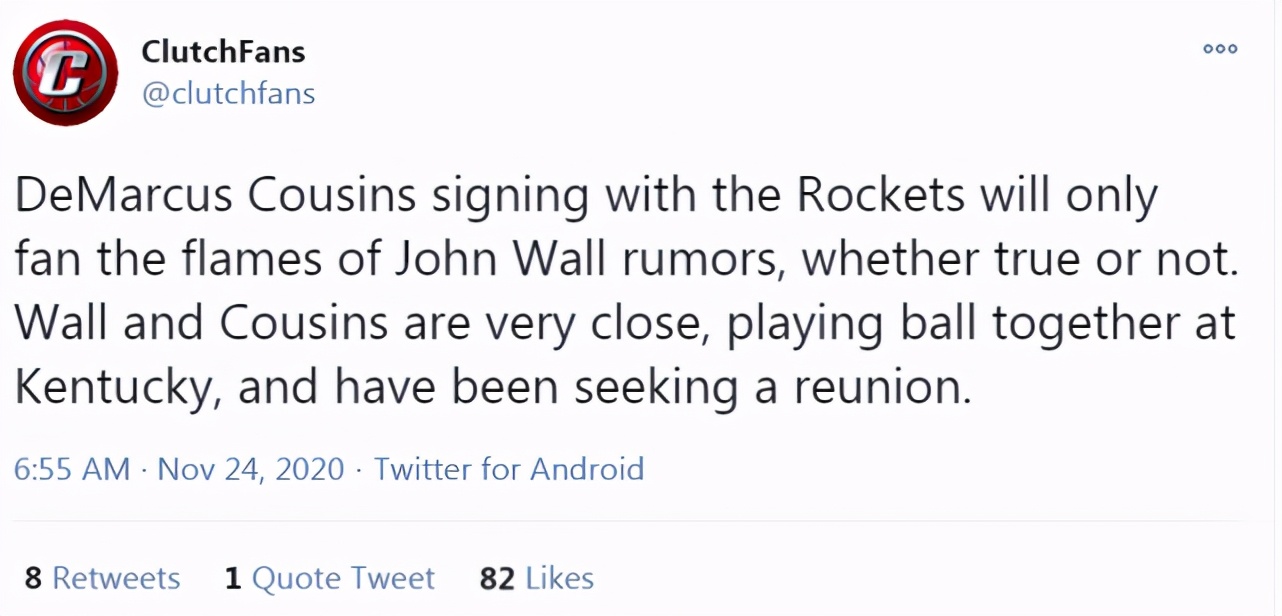Image resolution: width=1282 pixels, height=616 pixels.
Task: View the 8 Retweets list
Action: pos(102,578)
